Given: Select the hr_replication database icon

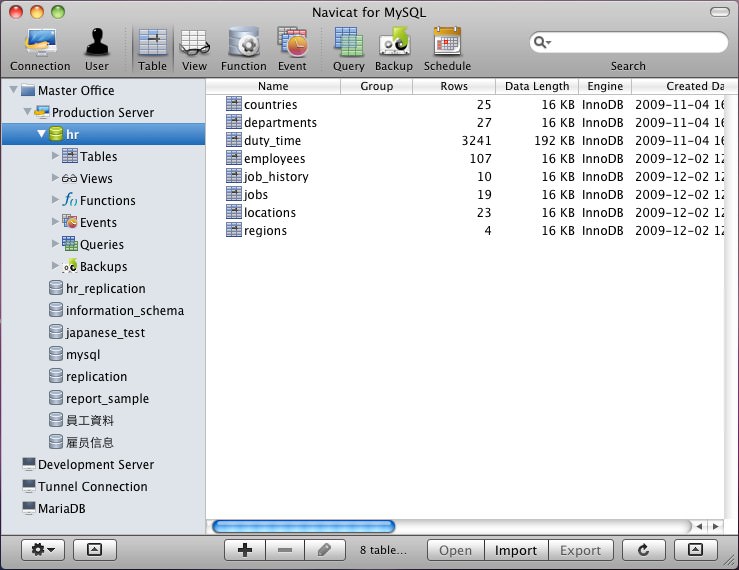Looking at the screenshot, I should pos(56,288).
